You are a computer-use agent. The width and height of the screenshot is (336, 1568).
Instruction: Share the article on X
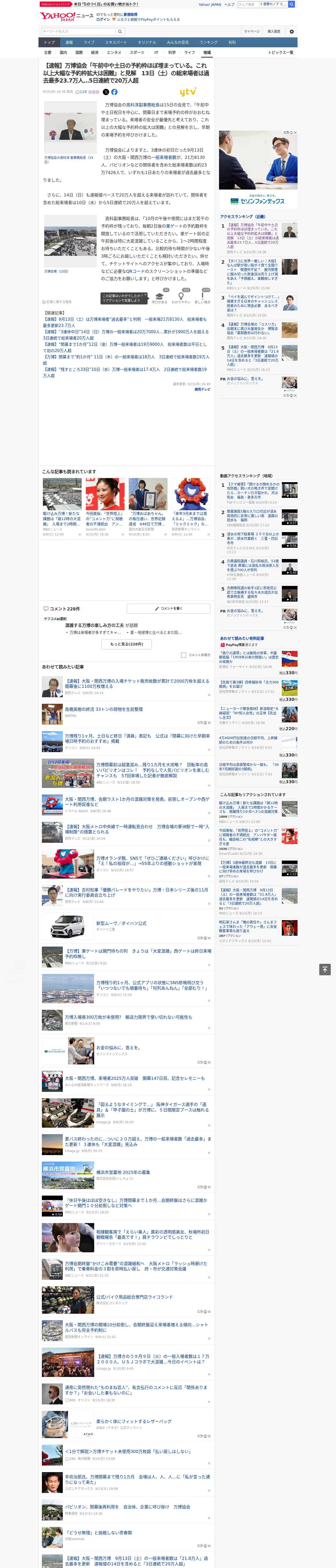pyautogui.click(x=106, y=92)
